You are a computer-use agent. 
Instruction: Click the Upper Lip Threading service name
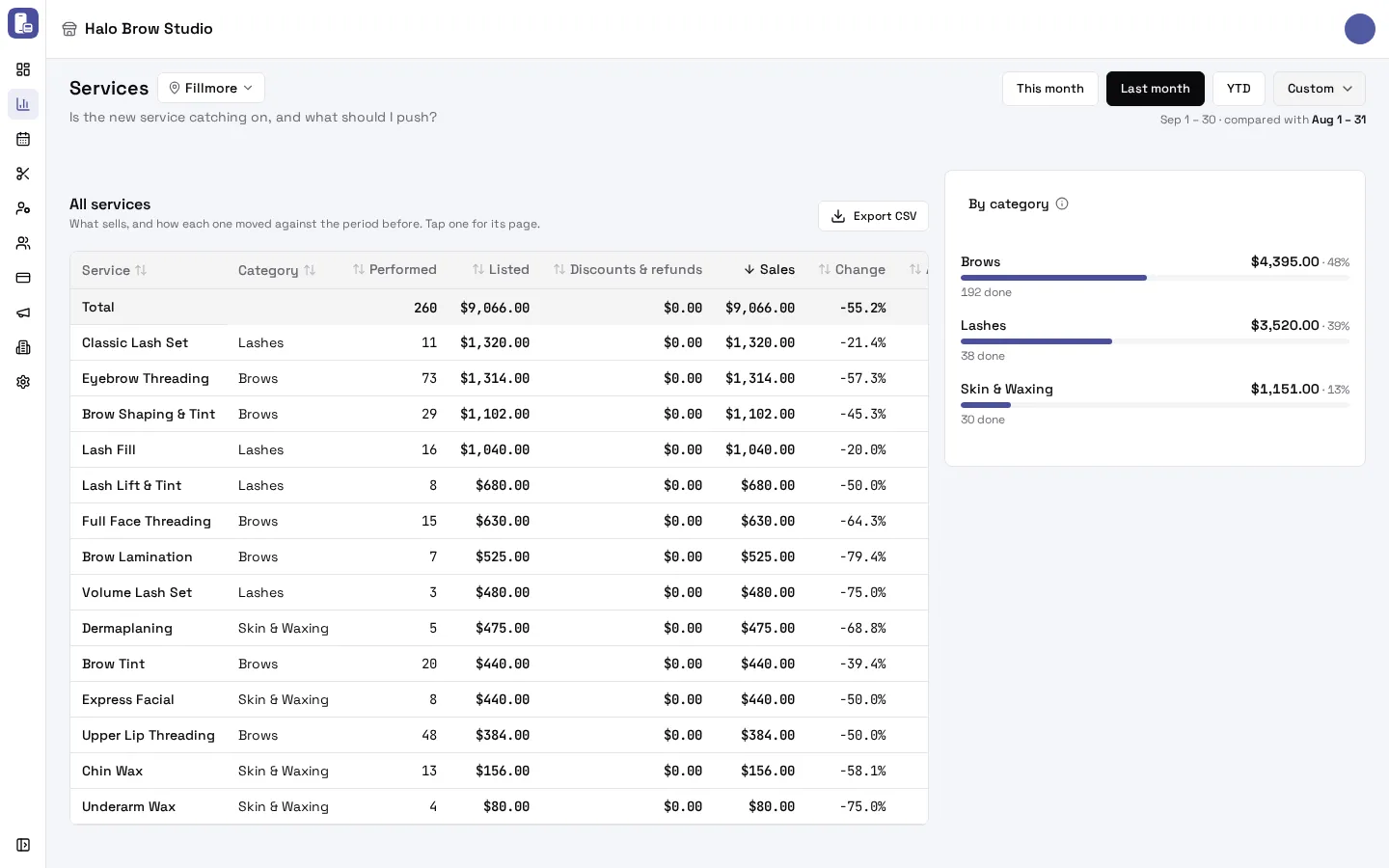pos(149,735)
